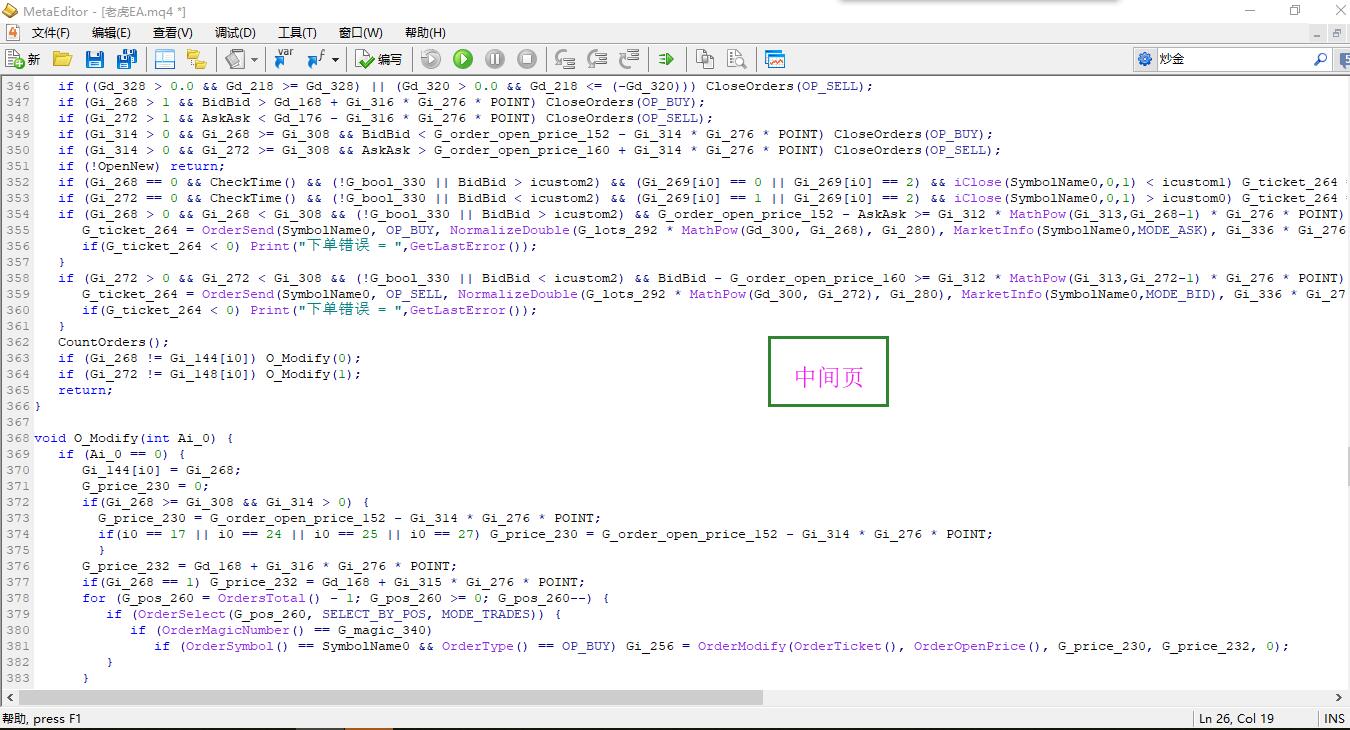This screenshot has height=730, width=1350.
Task: Insert function with the f icon
Action: [315, 59]
